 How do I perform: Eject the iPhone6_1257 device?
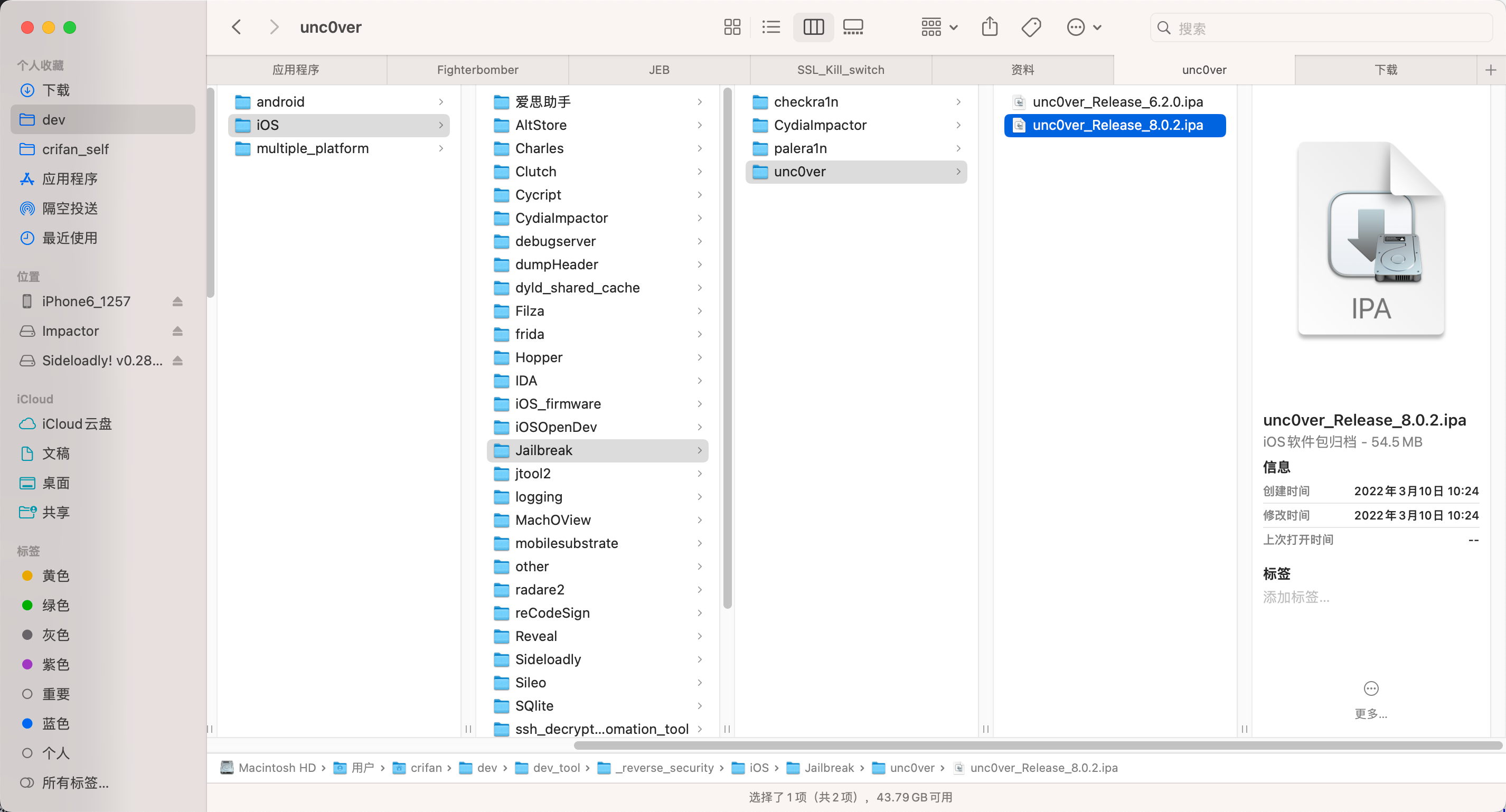(x=178, y=301)
